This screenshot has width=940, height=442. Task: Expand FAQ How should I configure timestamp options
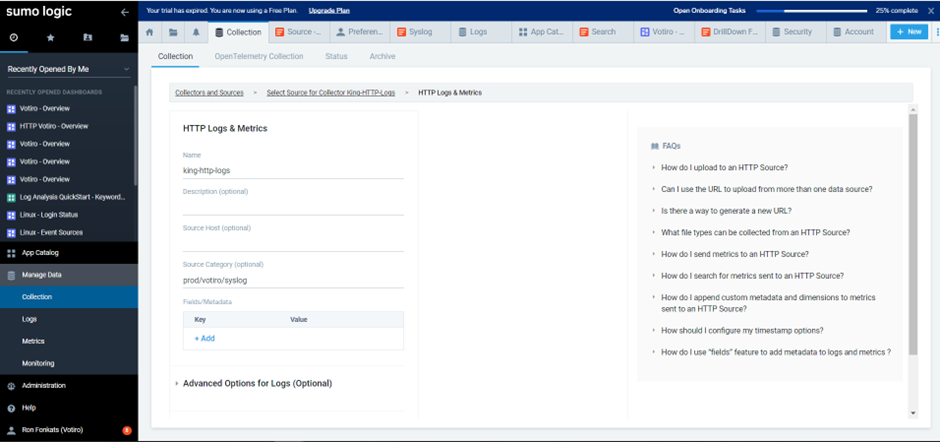(742, 330)
